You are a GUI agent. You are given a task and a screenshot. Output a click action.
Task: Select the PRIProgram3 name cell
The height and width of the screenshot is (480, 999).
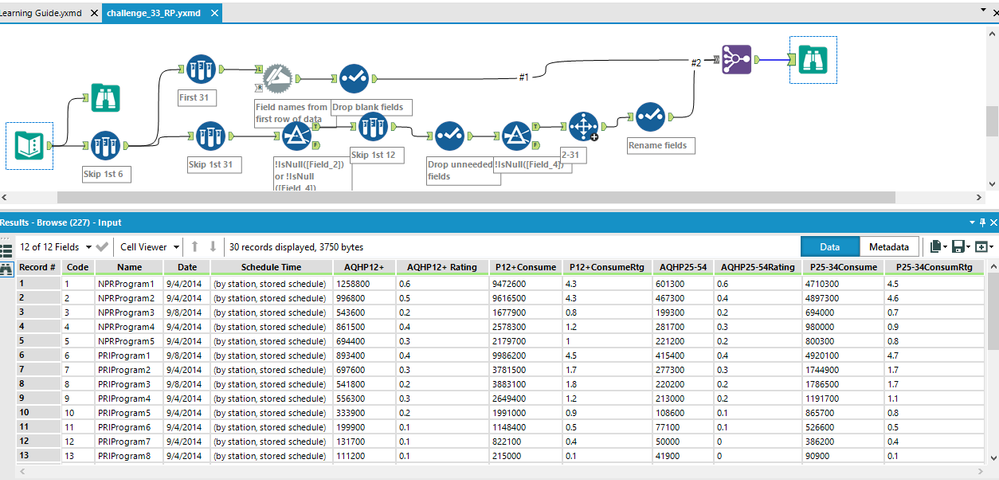129,384
